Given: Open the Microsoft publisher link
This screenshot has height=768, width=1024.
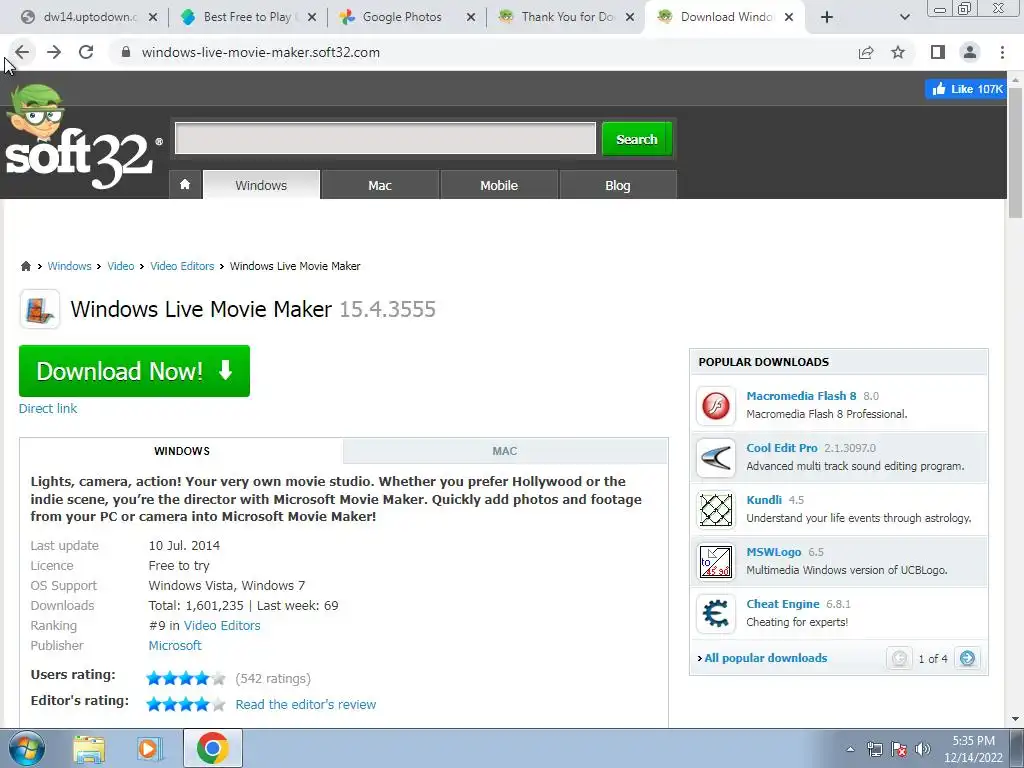Looking at the screenshot, I should click(x=175, y=645).
